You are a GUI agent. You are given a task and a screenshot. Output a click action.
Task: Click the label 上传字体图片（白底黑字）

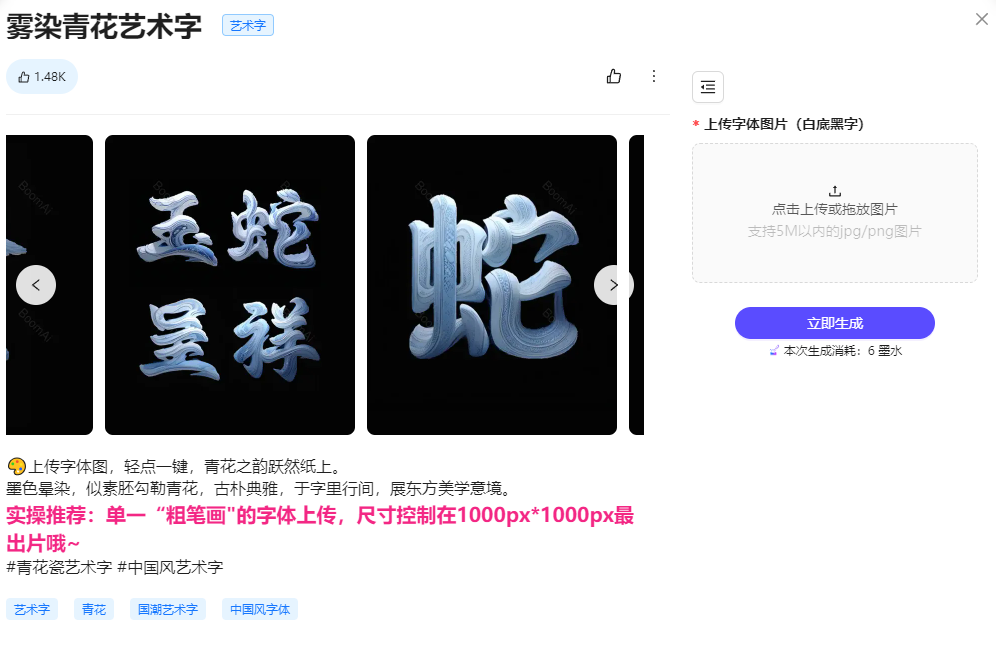coord(784,124)
